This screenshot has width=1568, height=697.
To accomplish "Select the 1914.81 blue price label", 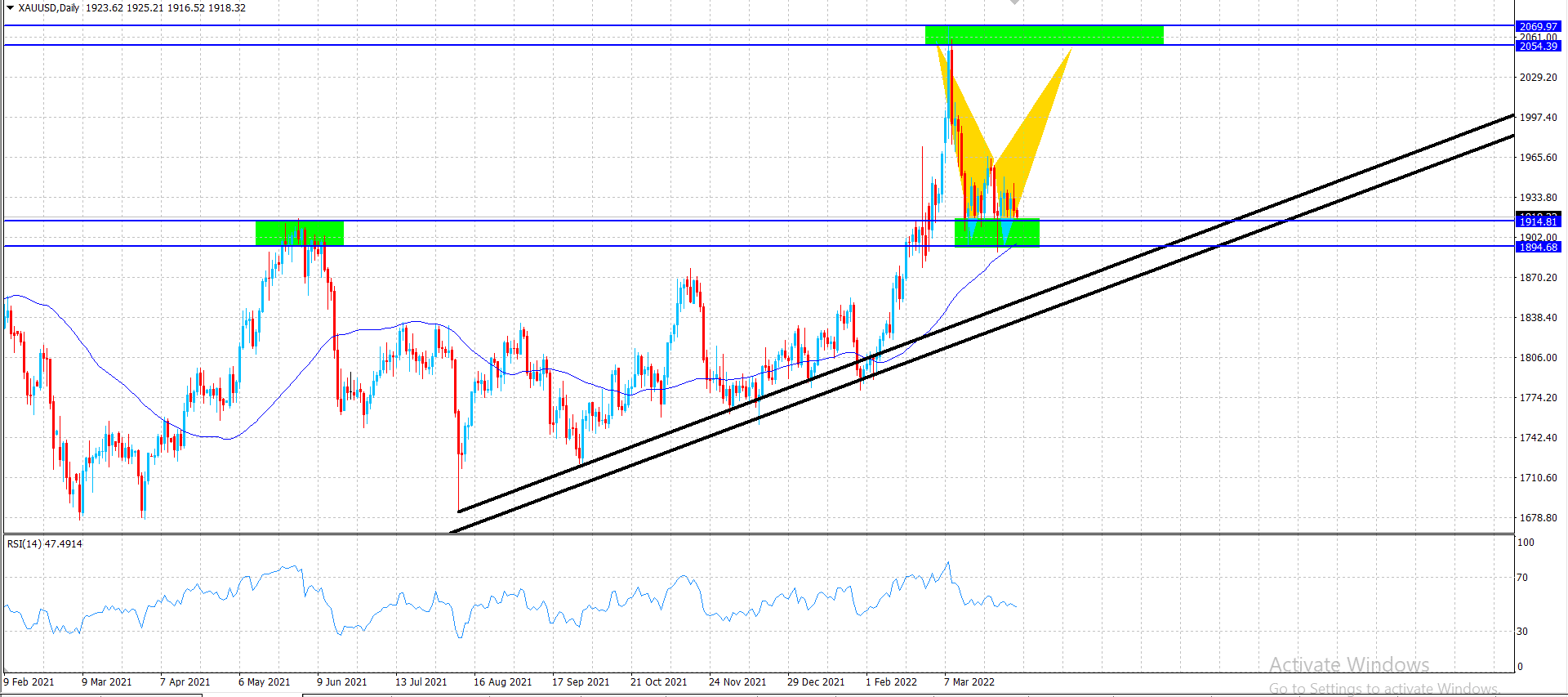I will [x=1539, y=221].
